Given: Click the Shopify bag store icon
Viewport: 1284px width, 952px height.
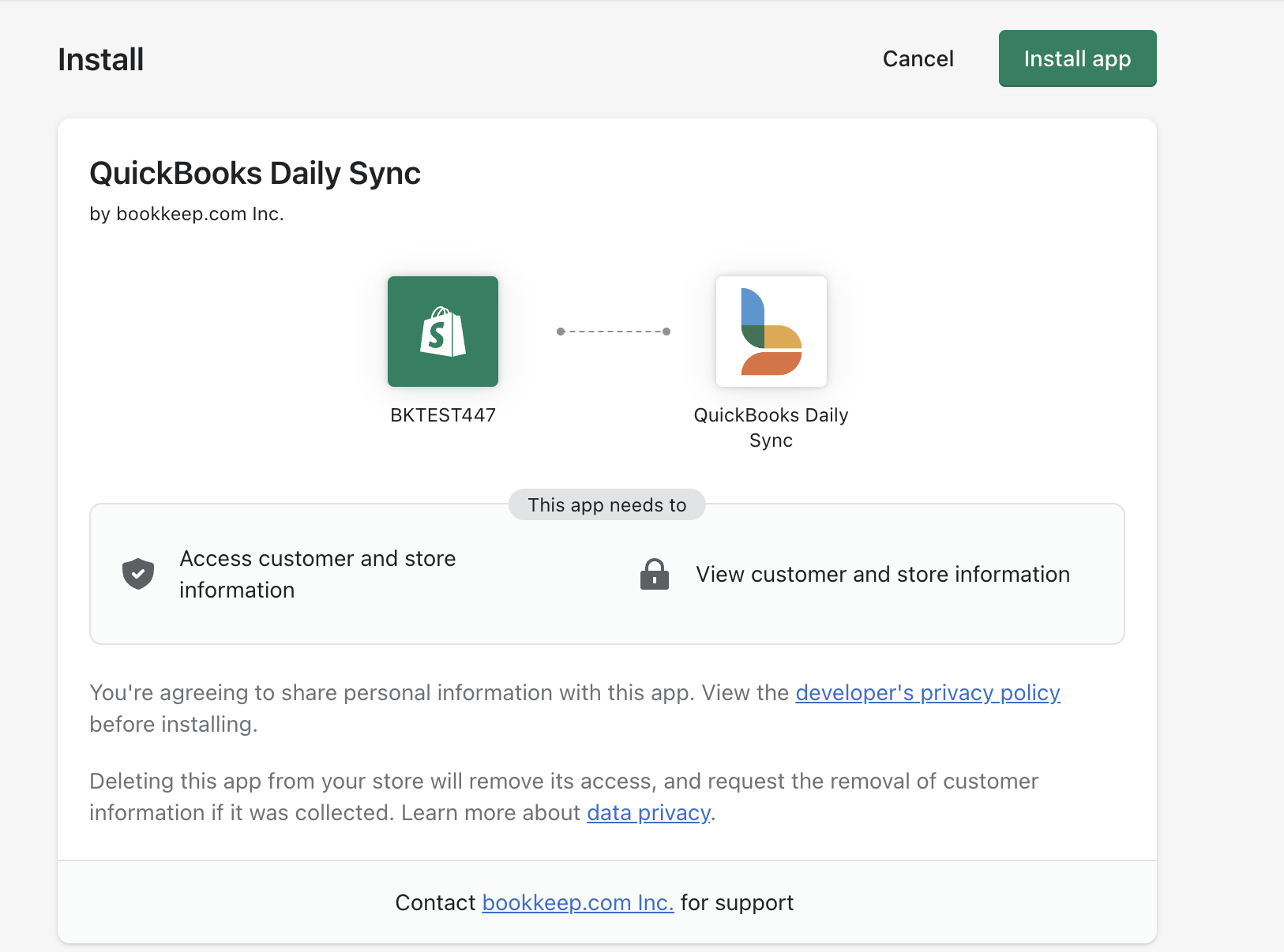Looking at the screenshot, I should [x=443, y=332].
